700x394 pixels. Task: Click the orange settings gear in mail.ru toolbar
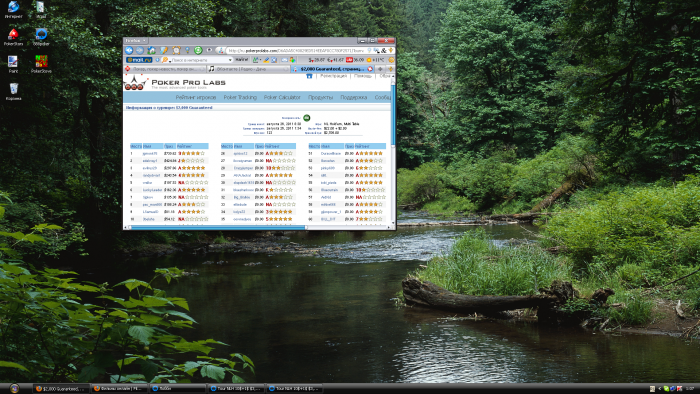point(391,60)
